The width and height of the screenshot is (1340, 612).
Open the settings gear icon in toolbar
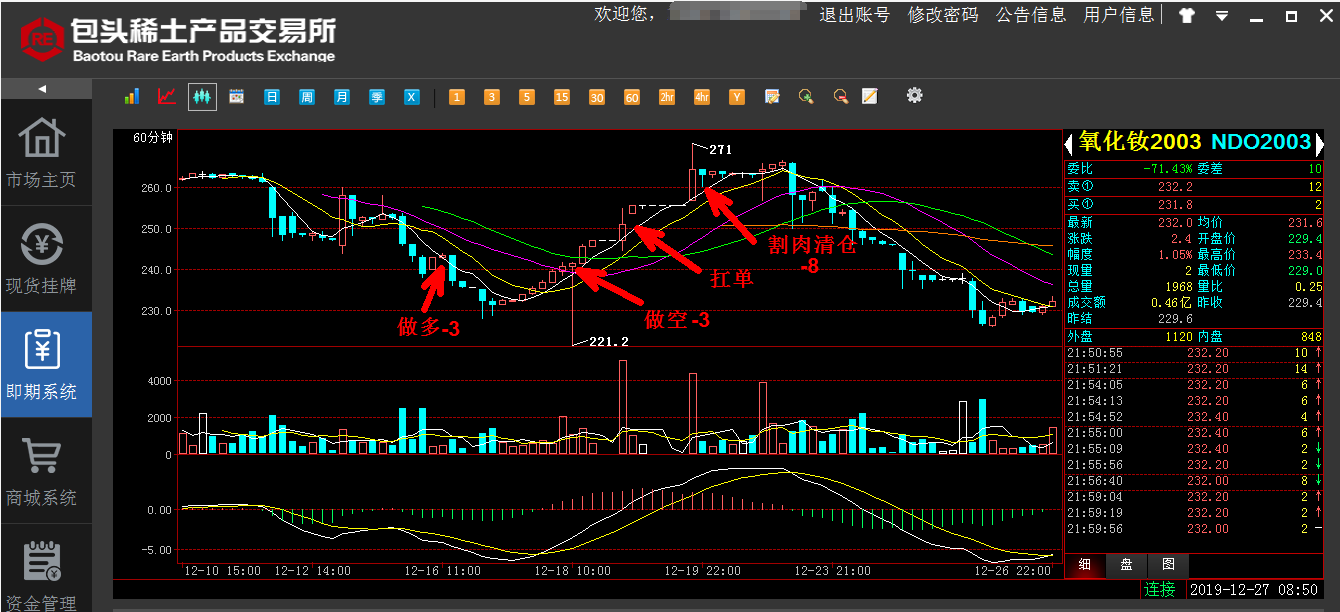(914, 95)
